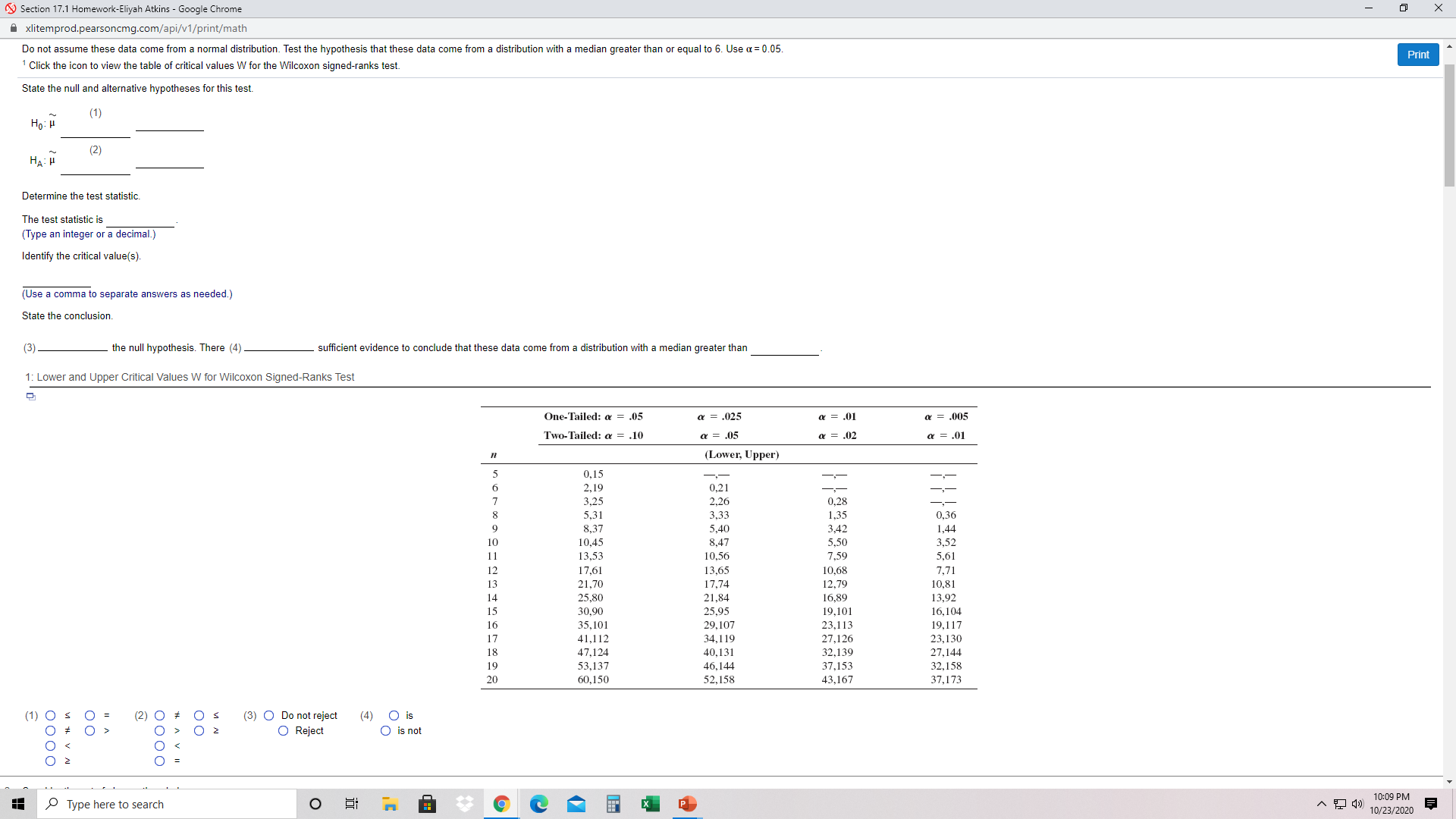Image resolution: width=1456 pixels, height=819 pixels.
Task: Click the Task View taskbar icon
Action: (x=352, y=804)
